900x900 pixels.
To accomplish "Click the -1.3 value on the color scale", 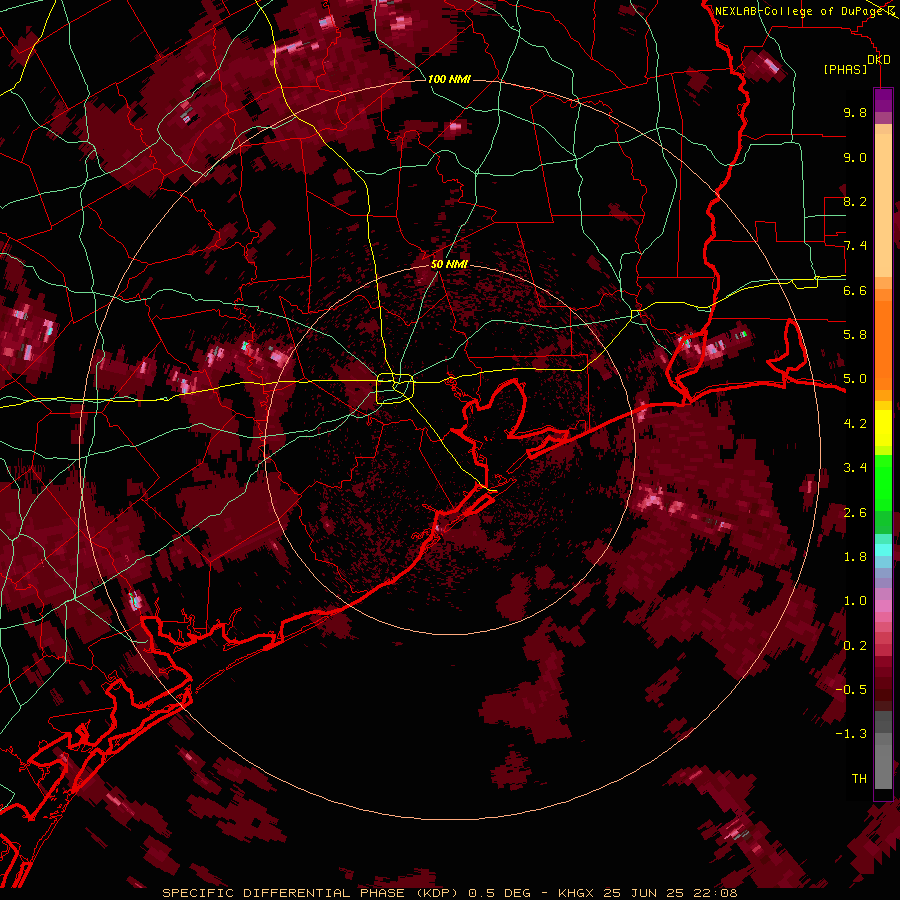I will (x=851, y=734).
